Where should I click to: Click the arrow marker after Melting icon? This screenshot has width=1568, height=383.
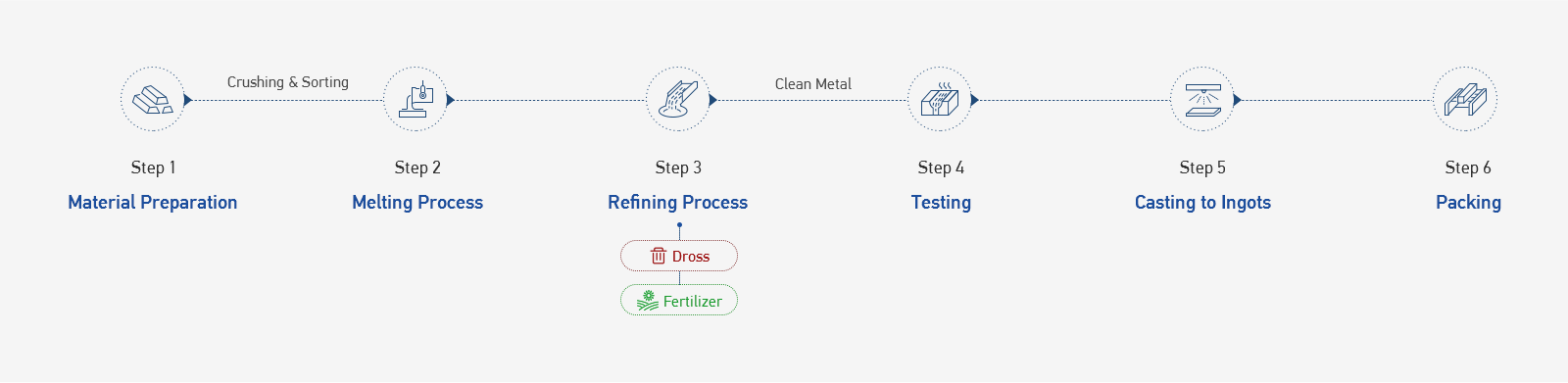pyautogui.click(x=450, y=100)
